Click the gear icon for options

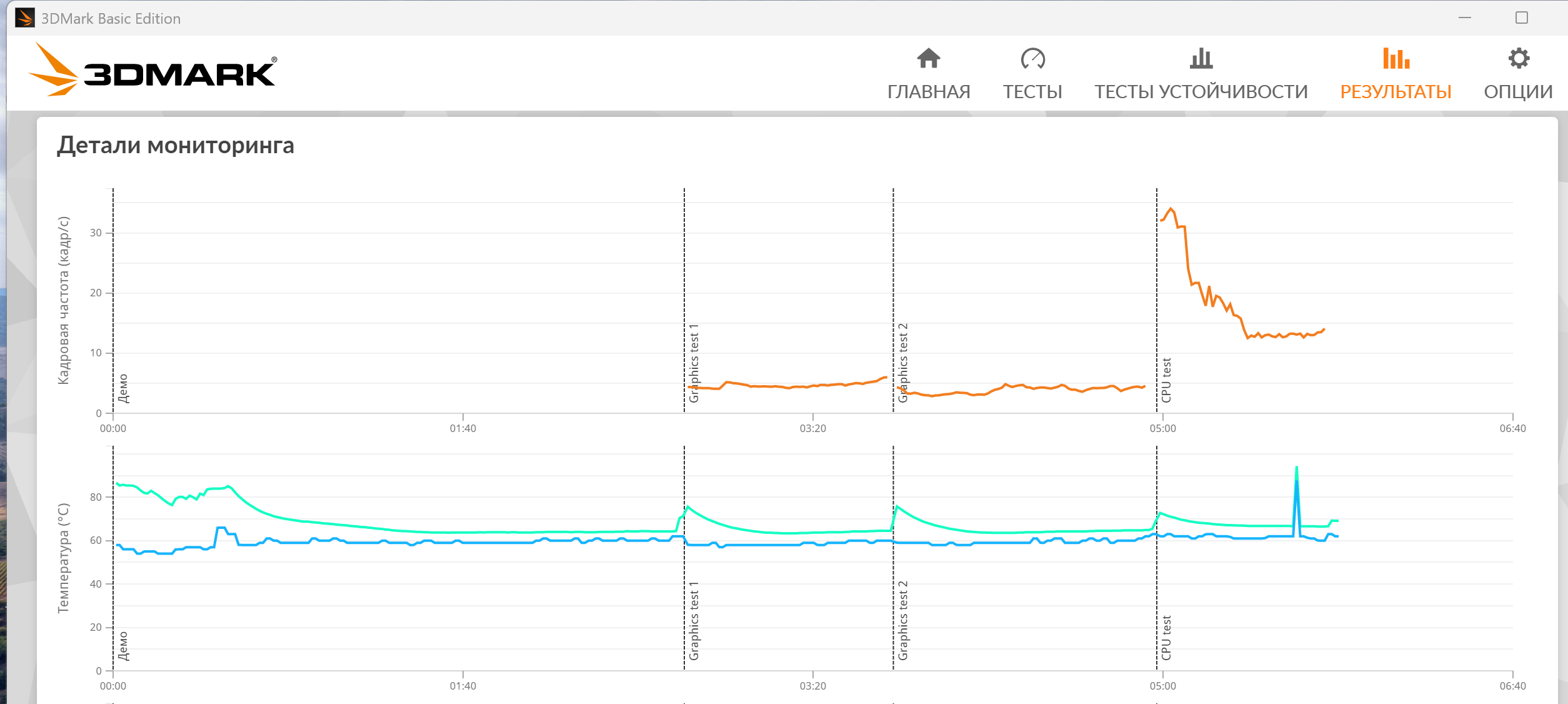[1518, 58]
